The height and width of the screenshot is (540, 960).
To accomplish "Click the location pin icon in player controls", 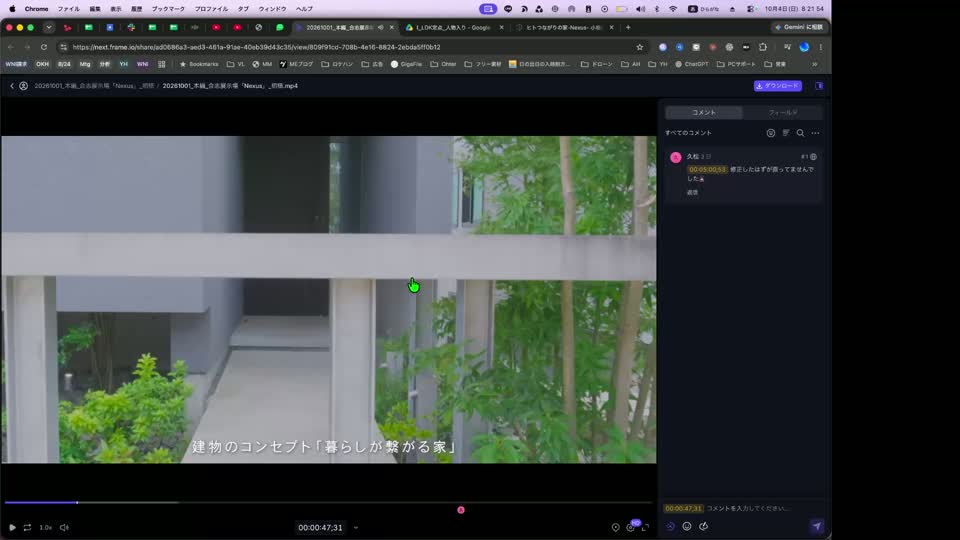I will (615, 527).
